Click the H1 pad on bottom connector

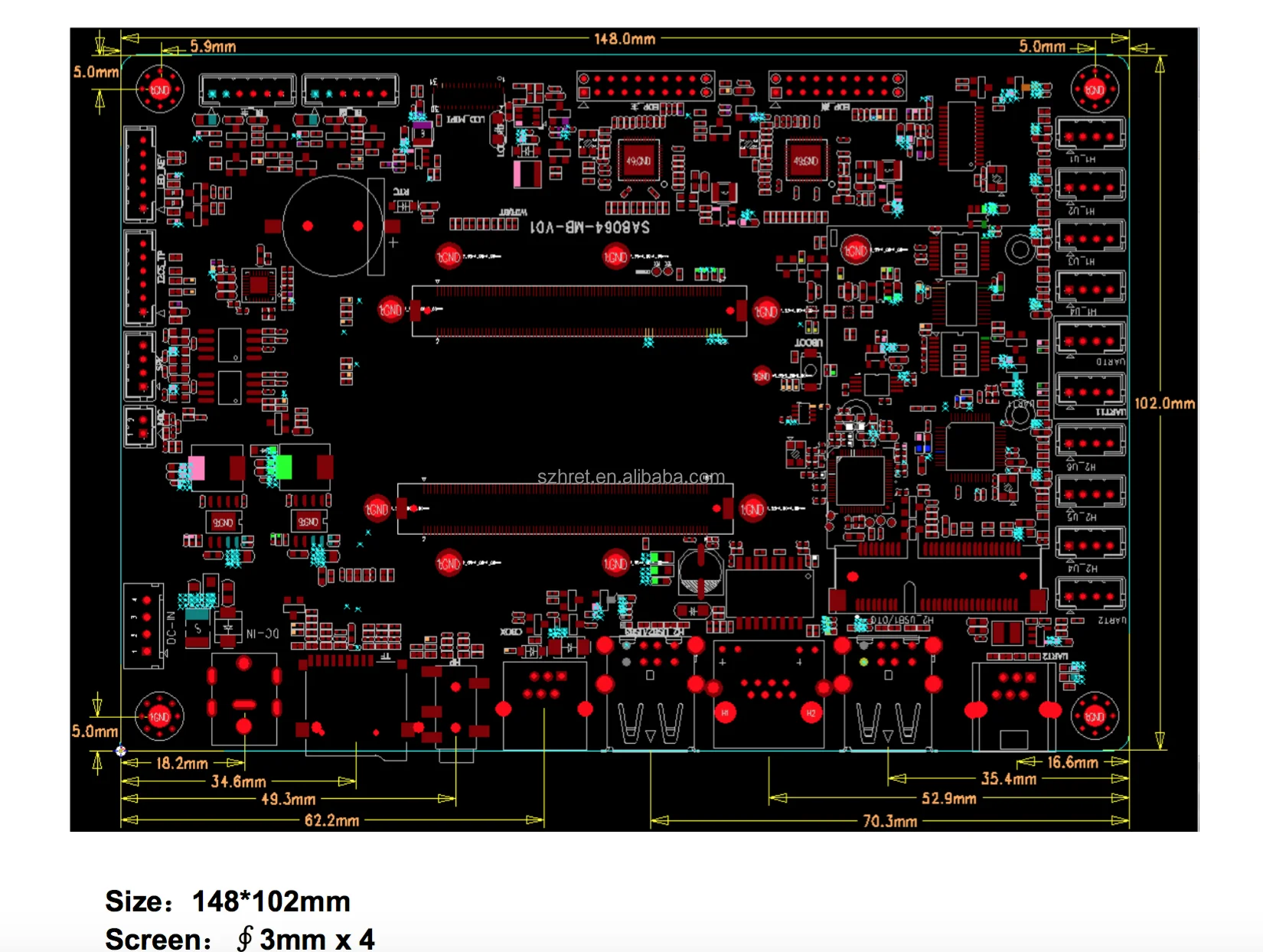(x=725, y=713)
